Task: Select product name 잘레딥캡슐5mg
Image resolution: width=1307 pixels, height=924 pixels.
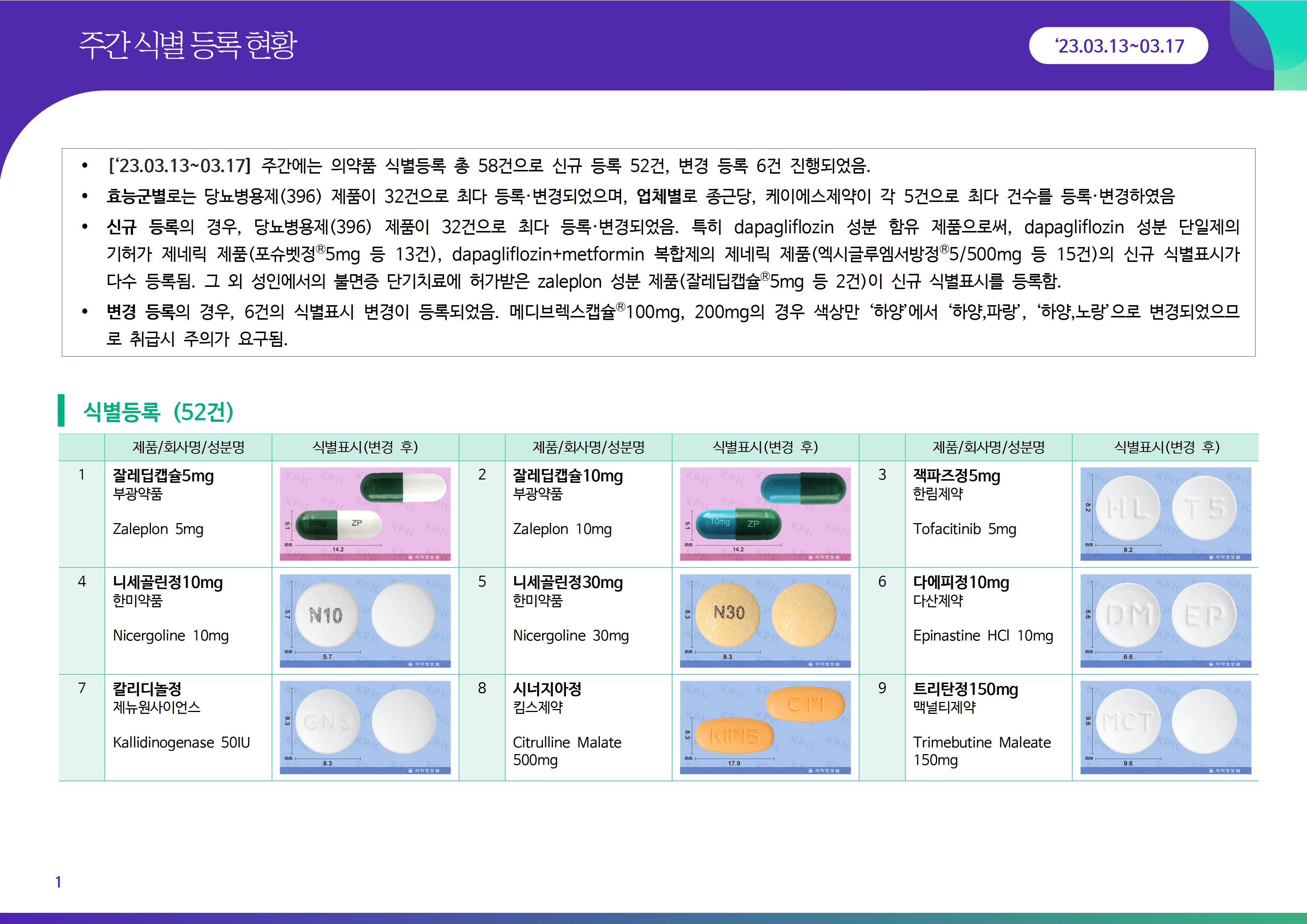Action: (x=163, y=475)
